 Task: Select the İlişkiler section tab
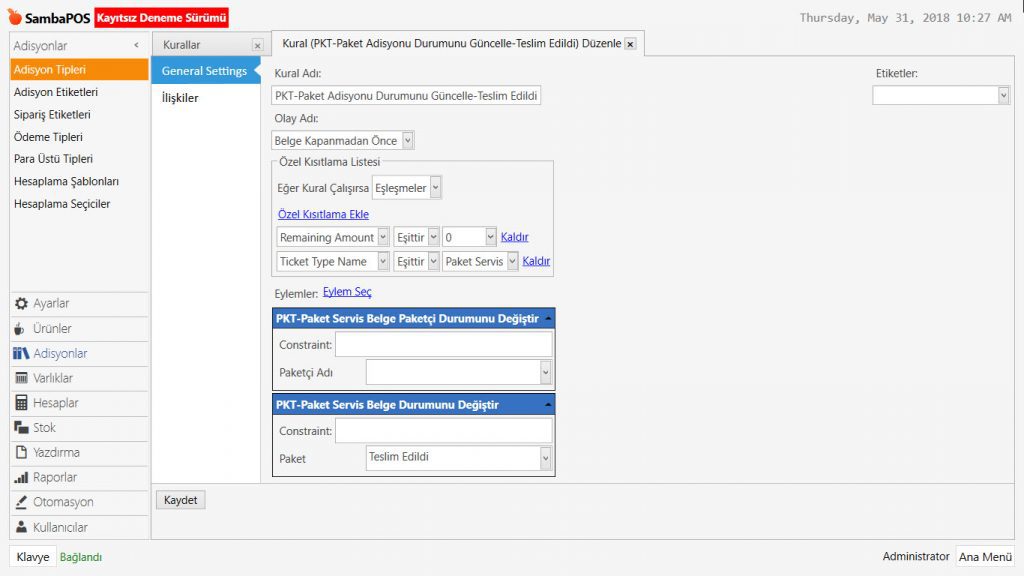tap(180, 98)
